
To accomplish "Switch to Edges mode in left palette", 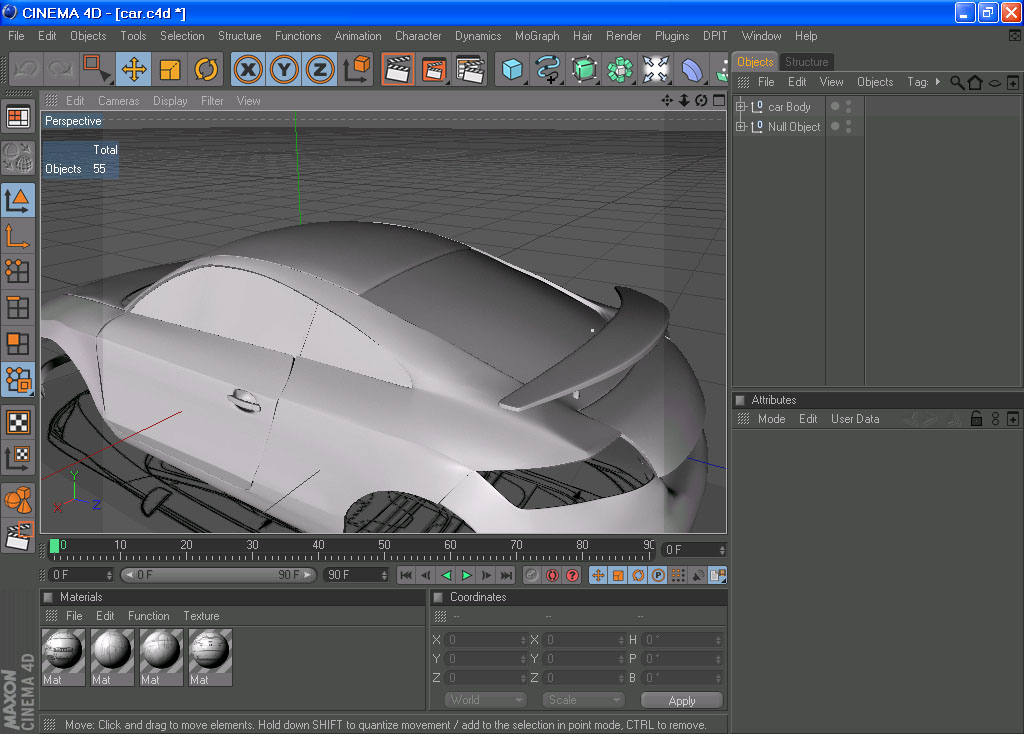I will pos(18,308).
